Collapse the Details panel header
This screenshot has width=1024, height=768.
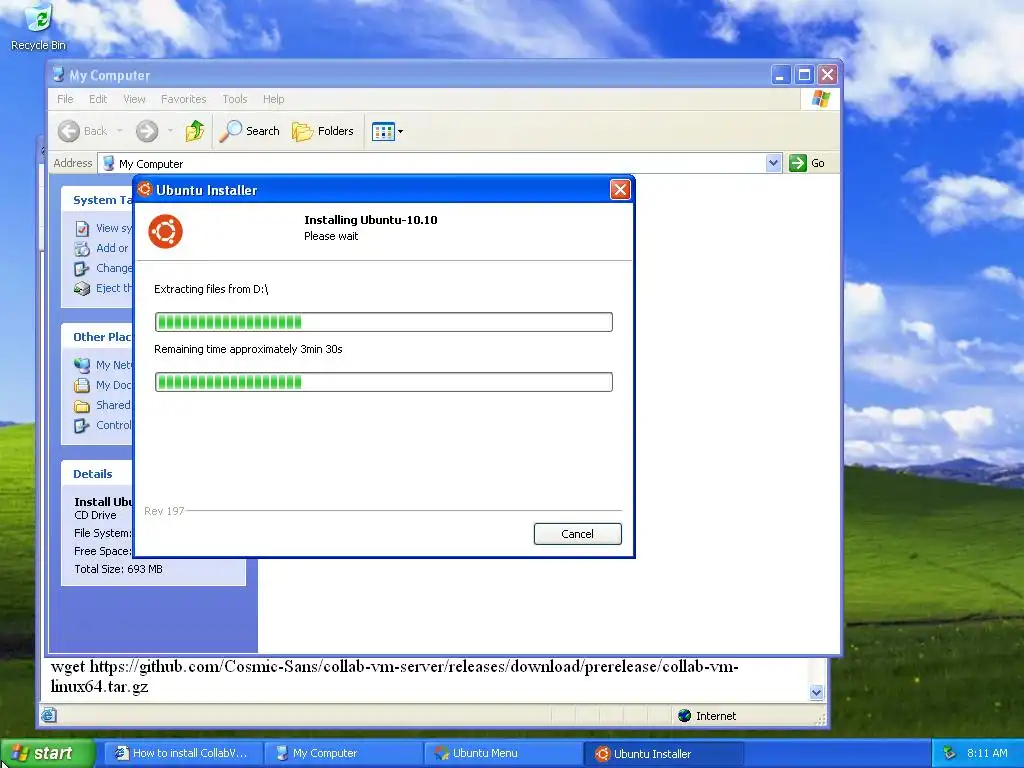click(97, 474)
